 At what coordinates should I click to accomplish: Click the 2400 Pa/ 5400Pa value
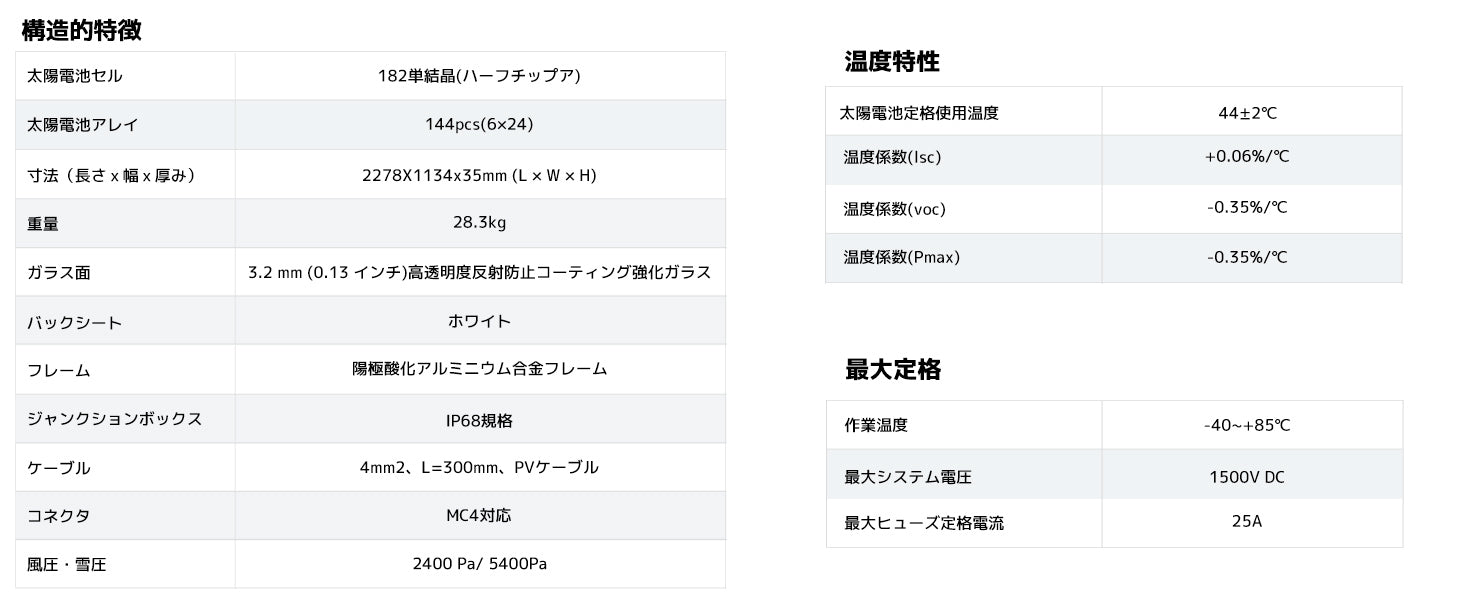pos(480,564)
